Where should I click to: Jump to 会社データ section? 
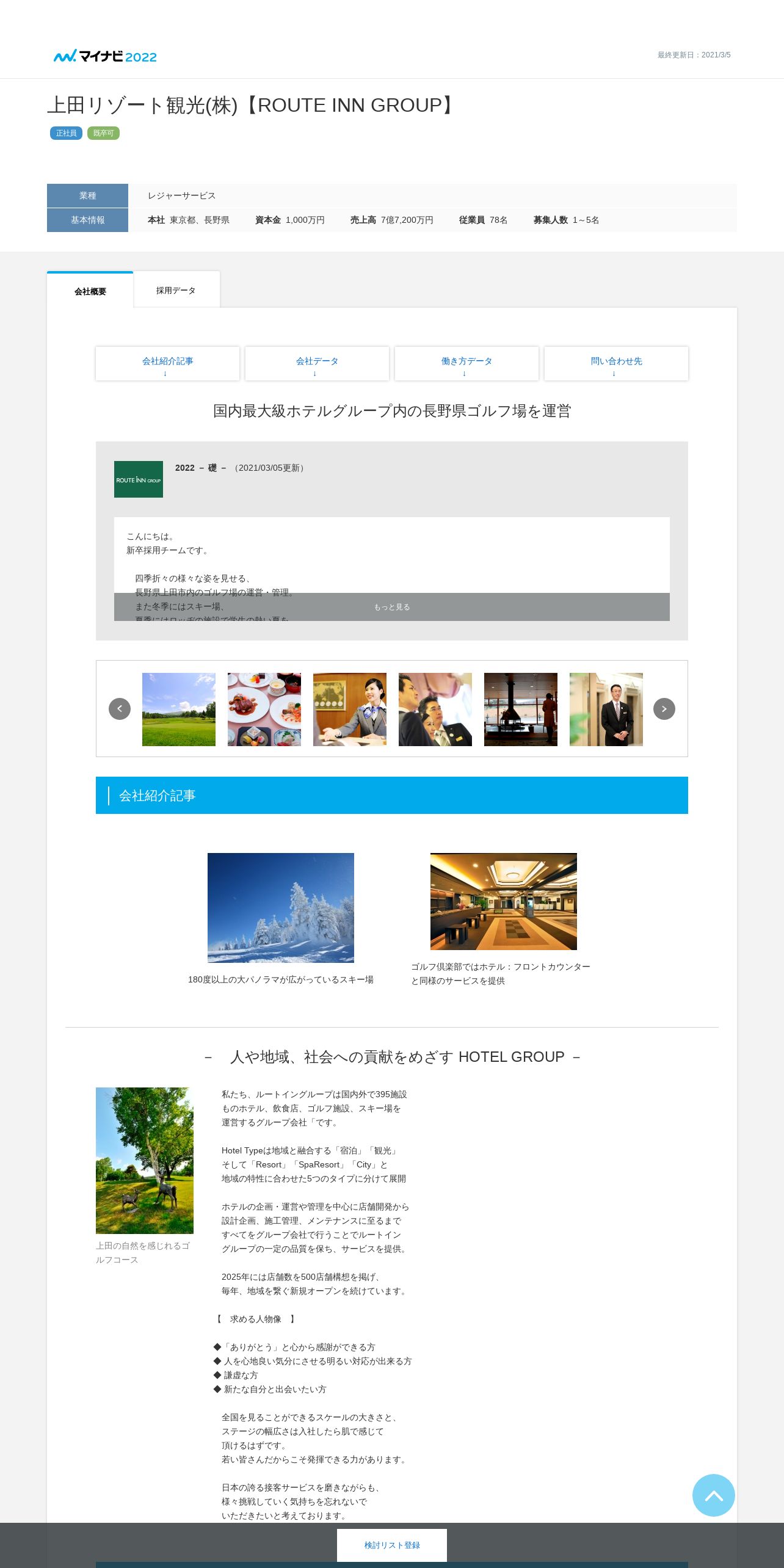tap(317, 364)
